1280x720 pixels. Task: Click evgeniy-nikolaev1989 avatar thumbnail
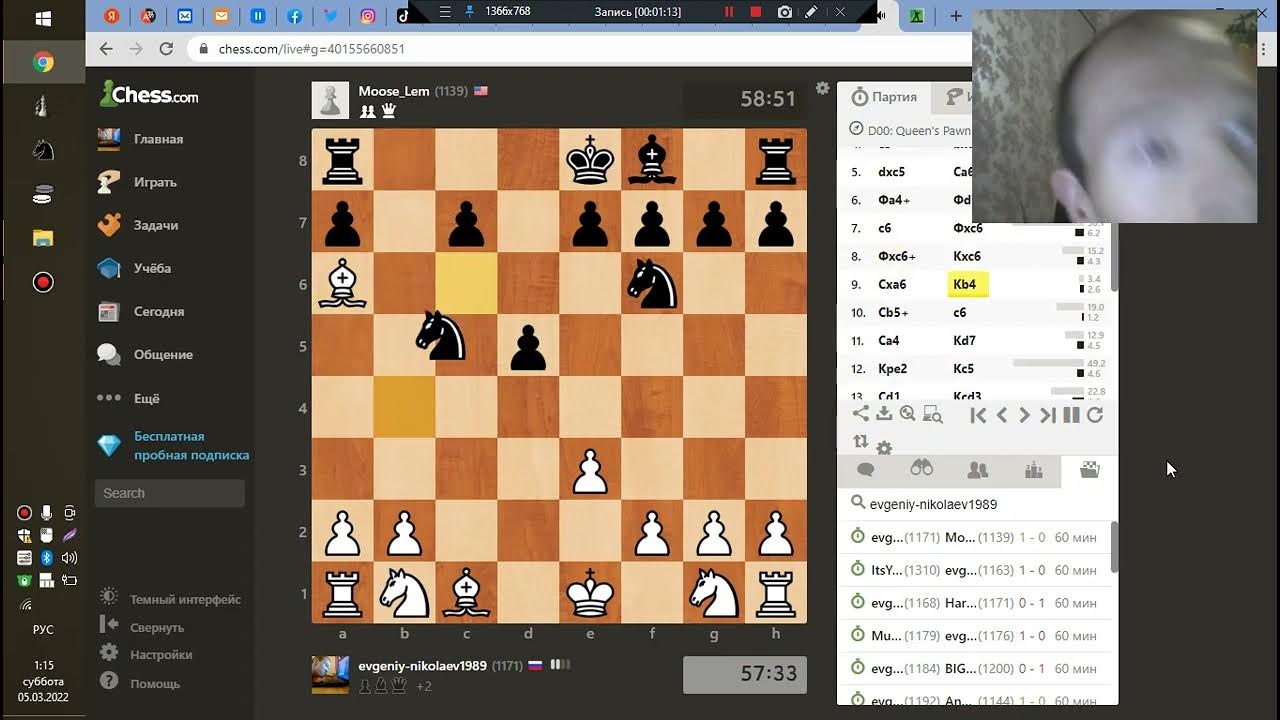coord(330,675)
